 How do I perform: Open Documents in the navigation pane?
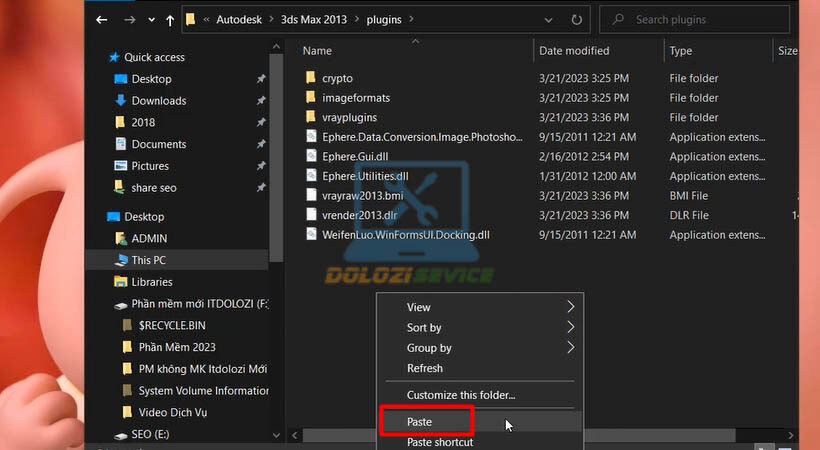click(158, 144)
